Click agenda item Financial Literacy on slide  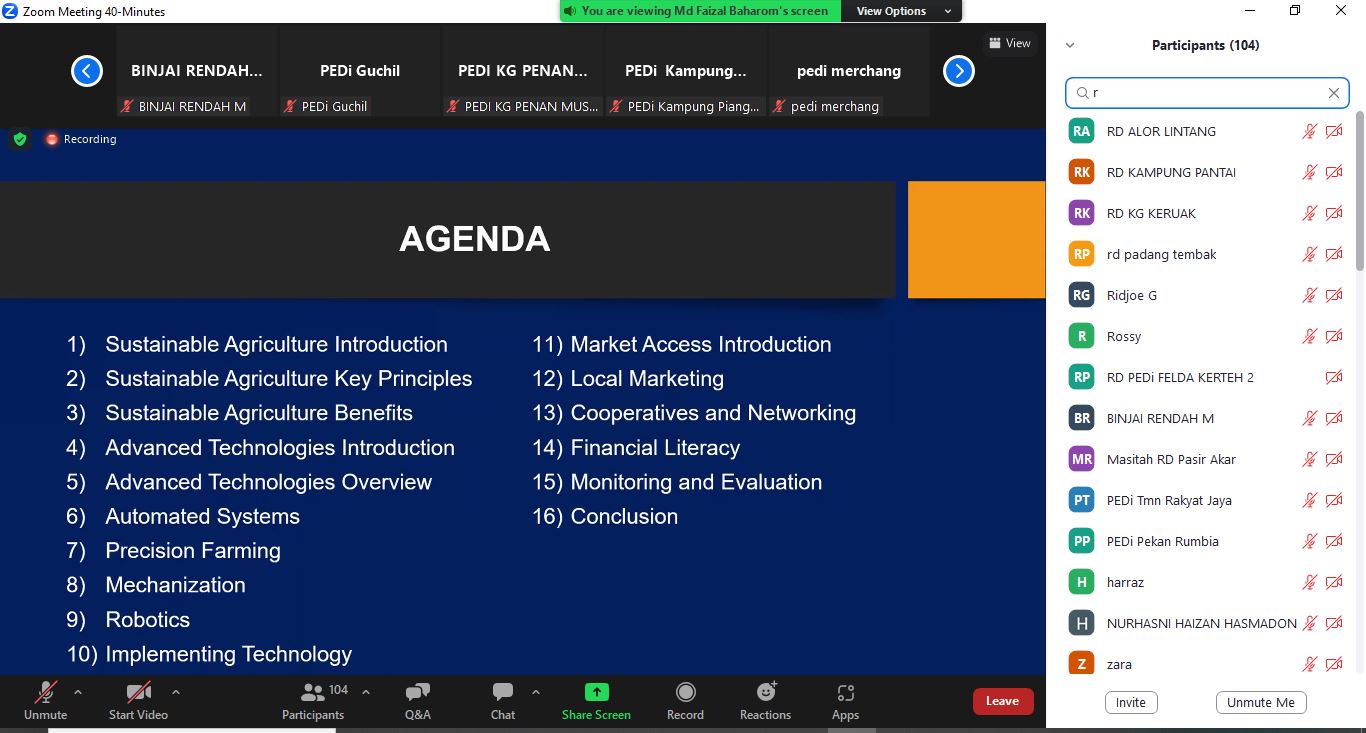pyautogui.click(x=655, y=448)
